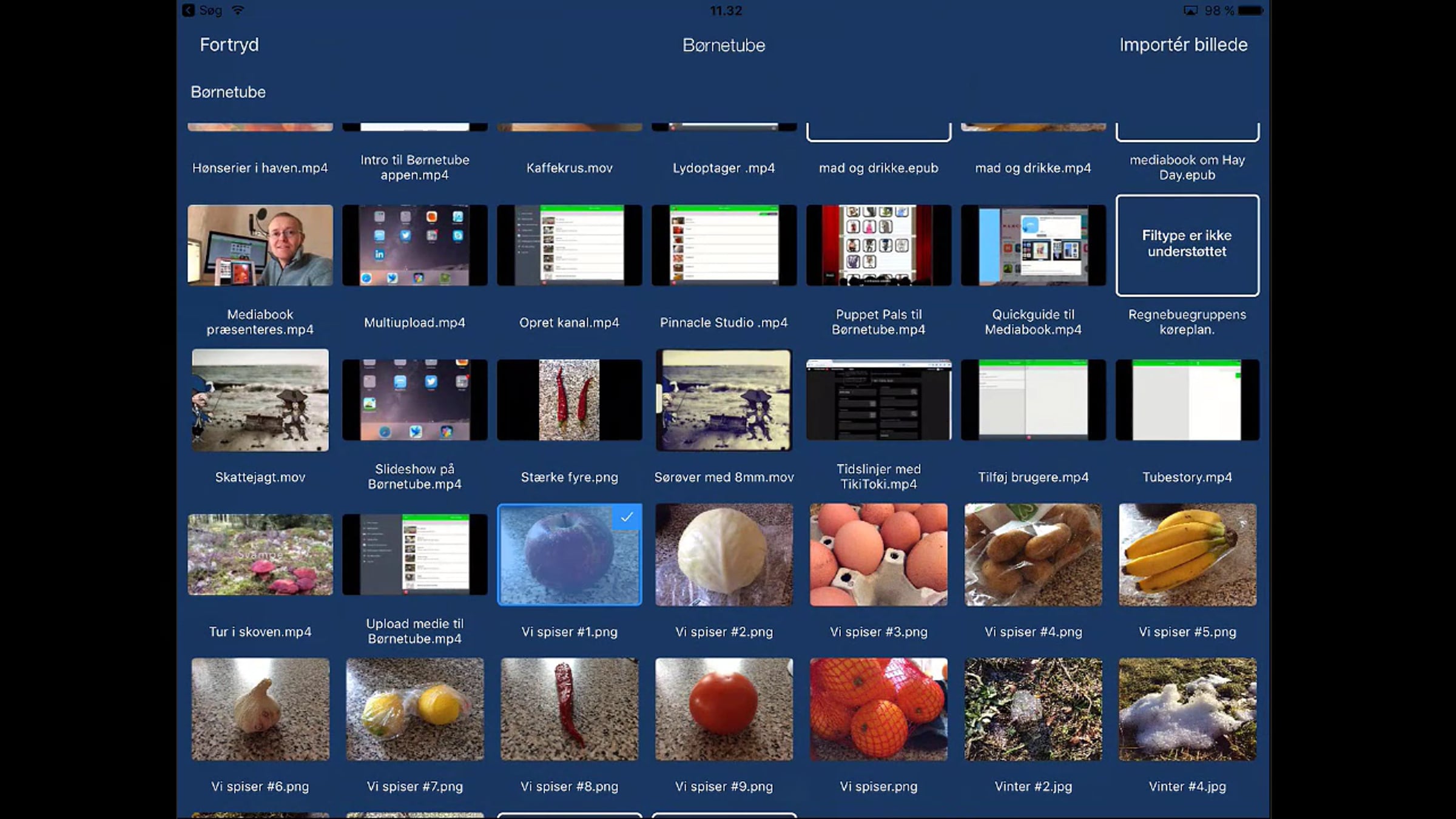Viewport: 1456px width, 819px height.
Task: Pick Vi spiser #7.png lemons image
Action: pyautogui.click(x=415, y=709)
